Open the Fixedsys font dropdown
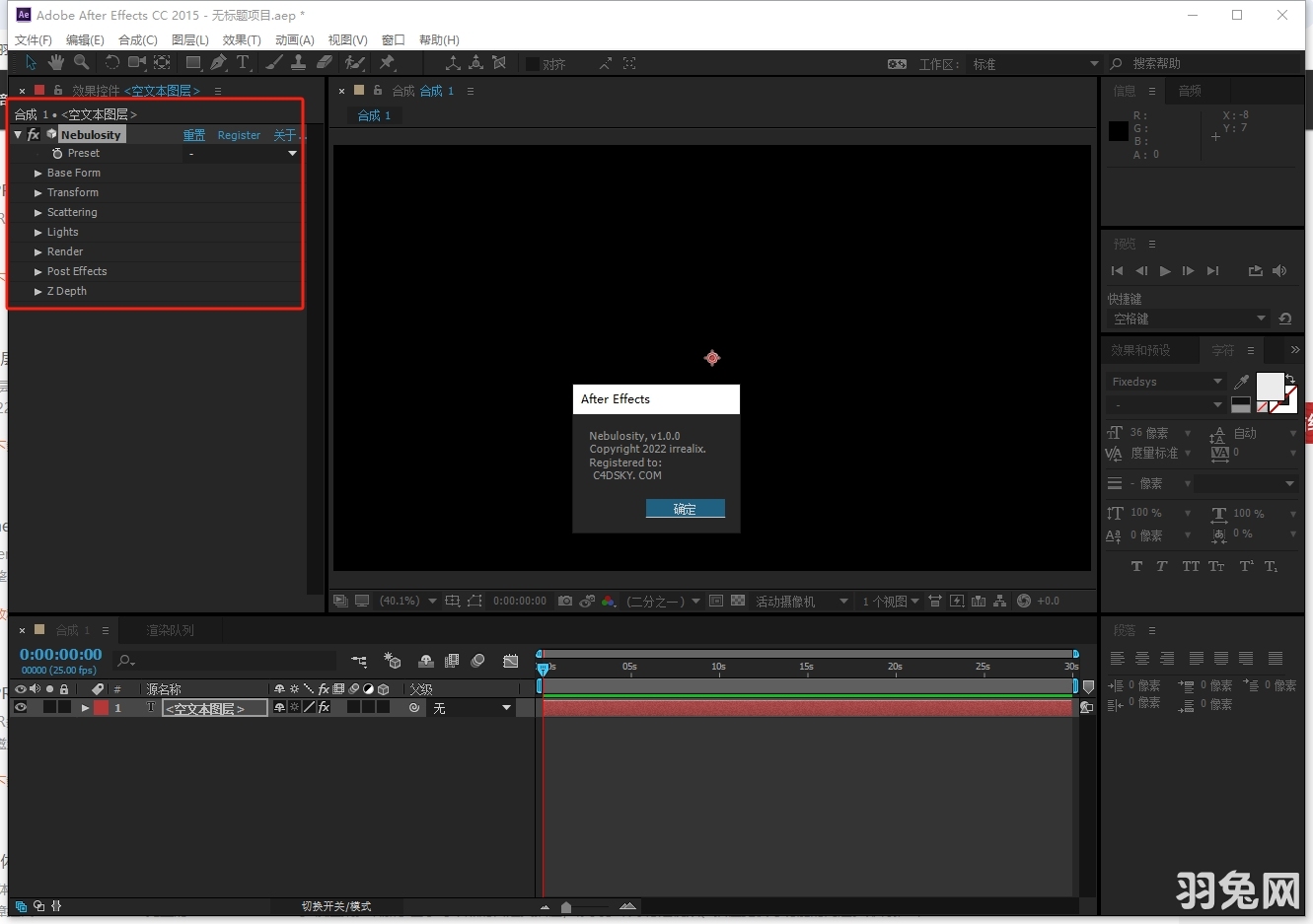Image resolution: width=1313 pixels, height=924 pixels. 1165,382
